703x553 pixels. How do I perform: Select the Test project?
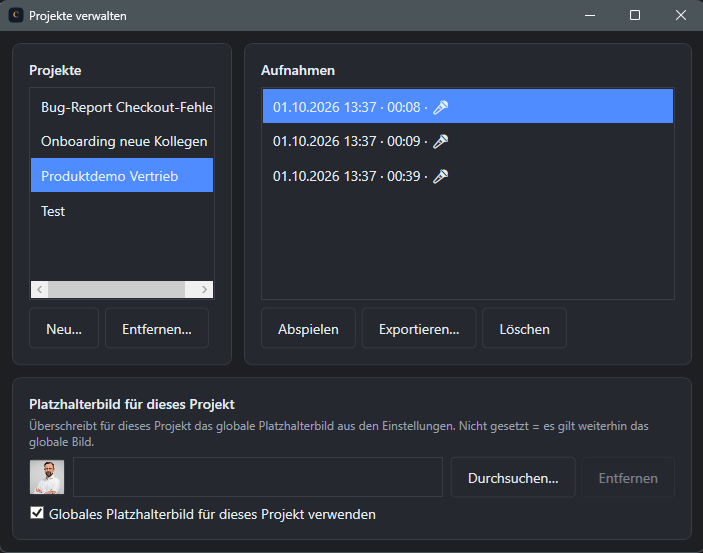122,210
